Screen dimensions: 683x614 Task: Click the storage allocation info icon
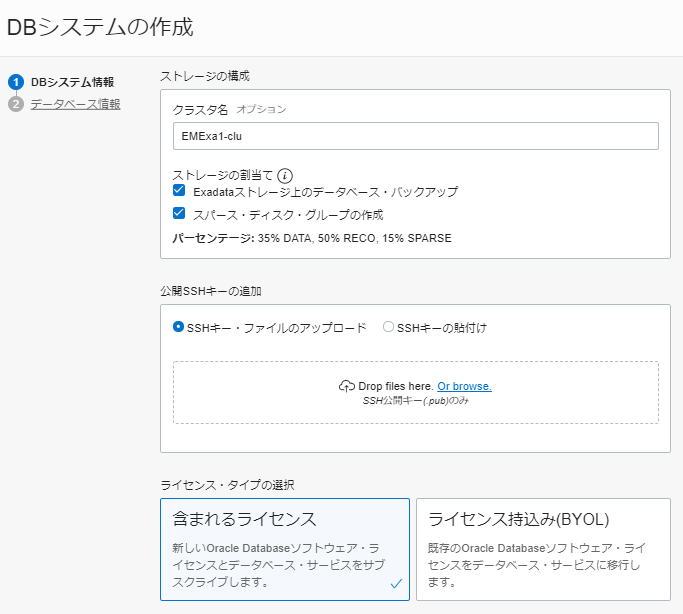pos(284,175)
